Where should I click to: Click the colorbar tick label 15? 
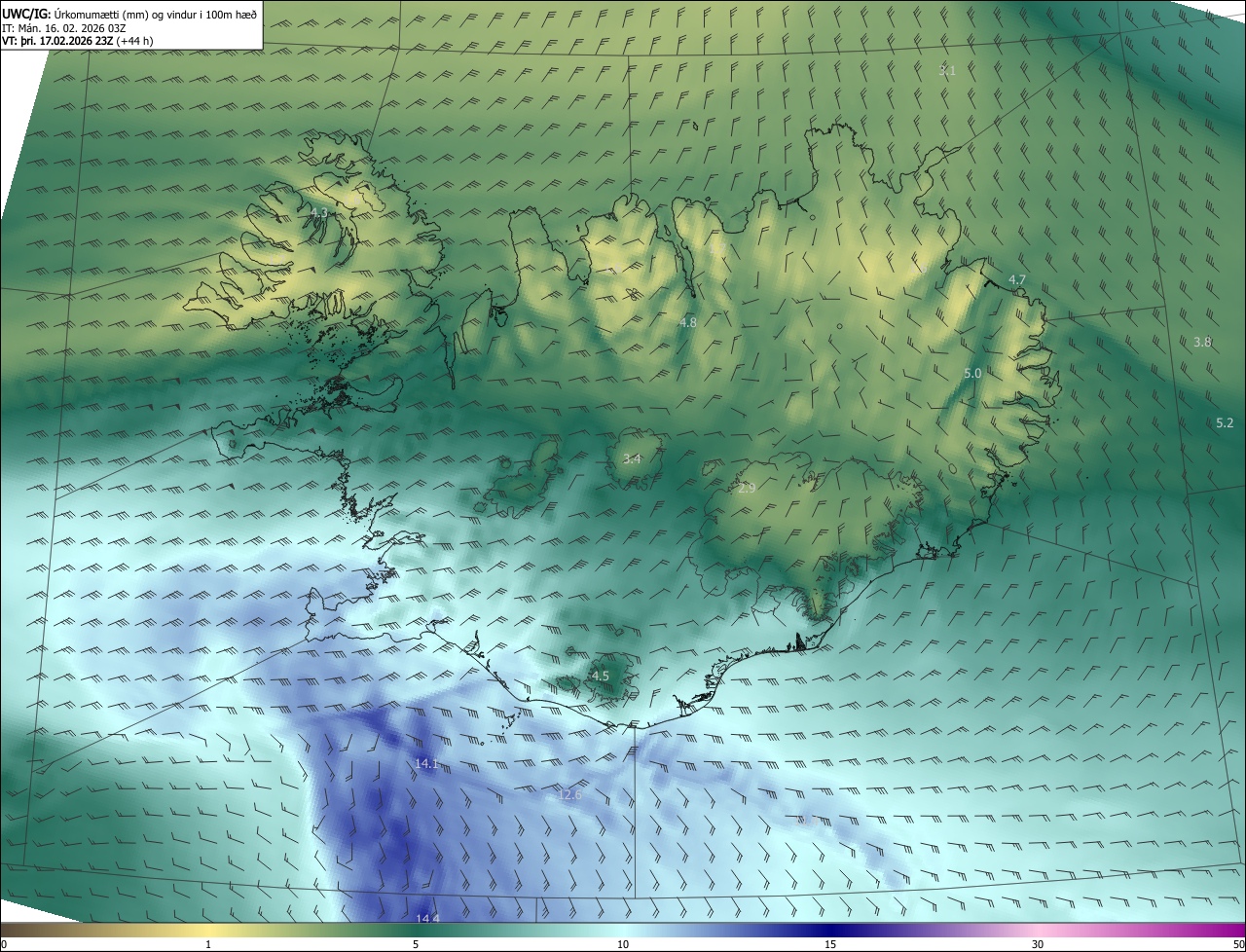tap(830, 944)
